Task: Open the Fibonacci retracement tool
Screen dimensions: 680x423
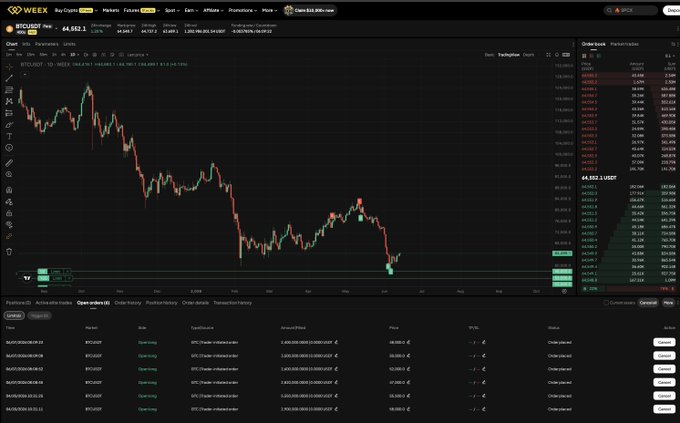Action: [x=9, y=90]
